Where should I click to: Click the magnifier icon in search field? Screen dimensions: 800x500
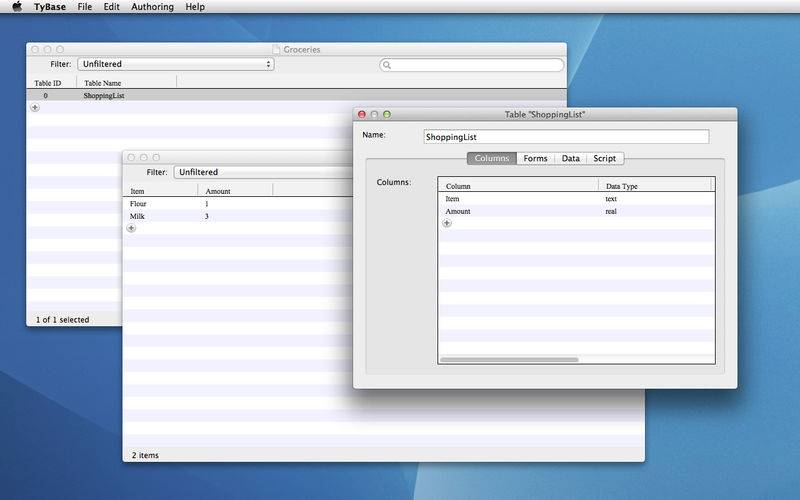point(387,65)
